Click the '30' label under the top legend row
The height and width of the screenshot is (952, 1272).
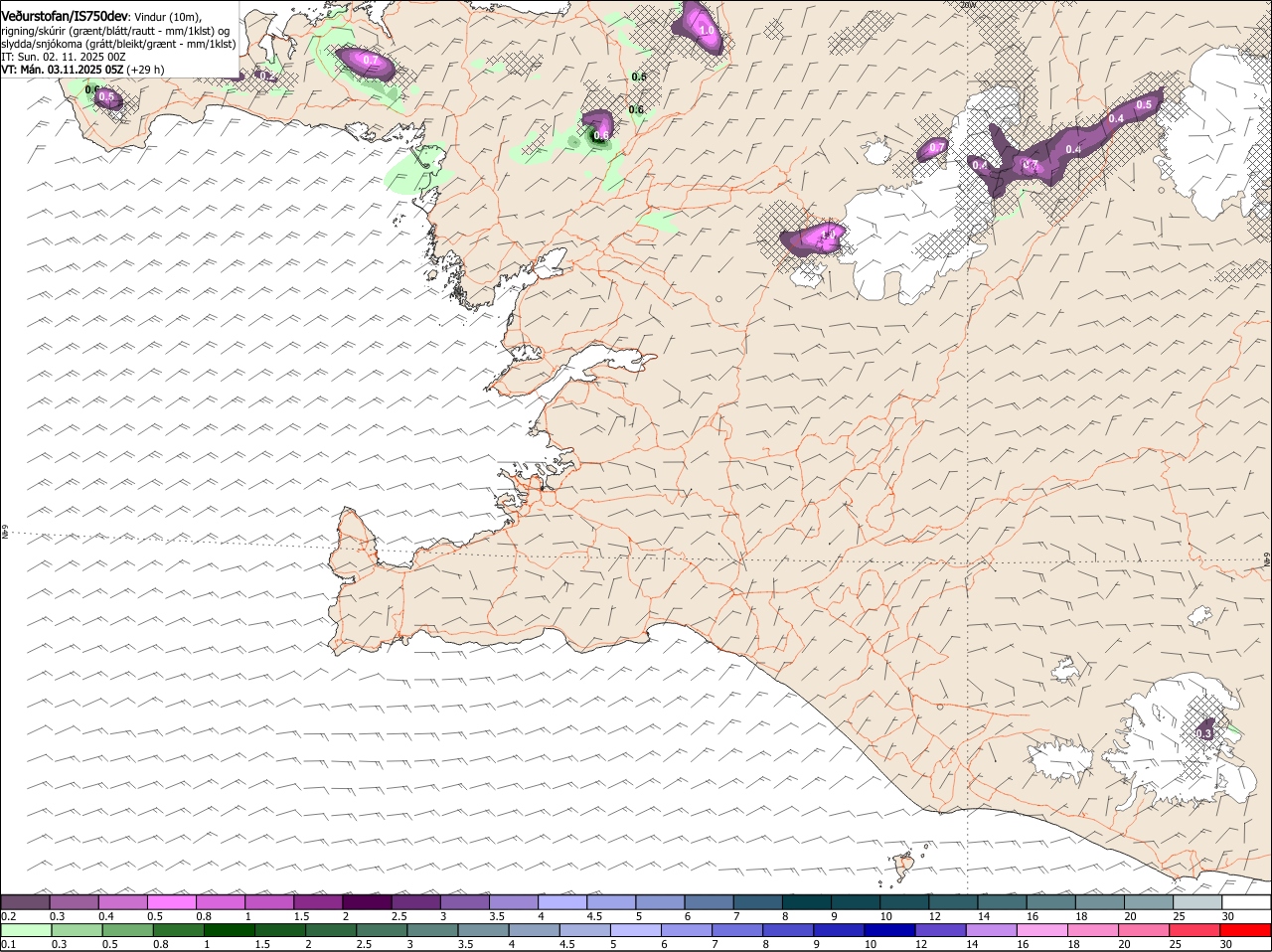coord(1228,916)
